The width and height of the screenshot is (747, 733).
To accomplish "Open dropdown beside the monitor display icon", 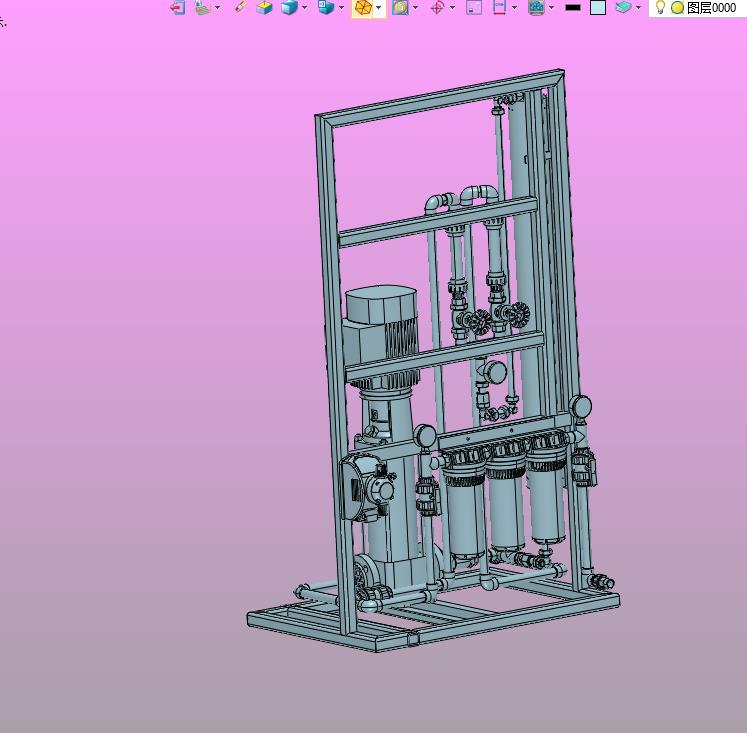I will coord(551,8).
